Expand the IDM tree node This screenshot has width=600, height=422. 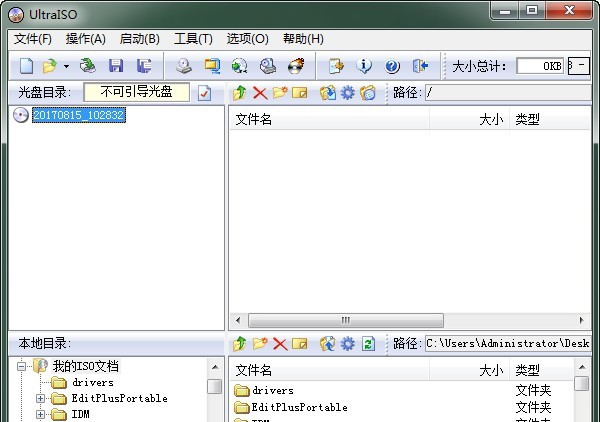coord(41,414)
